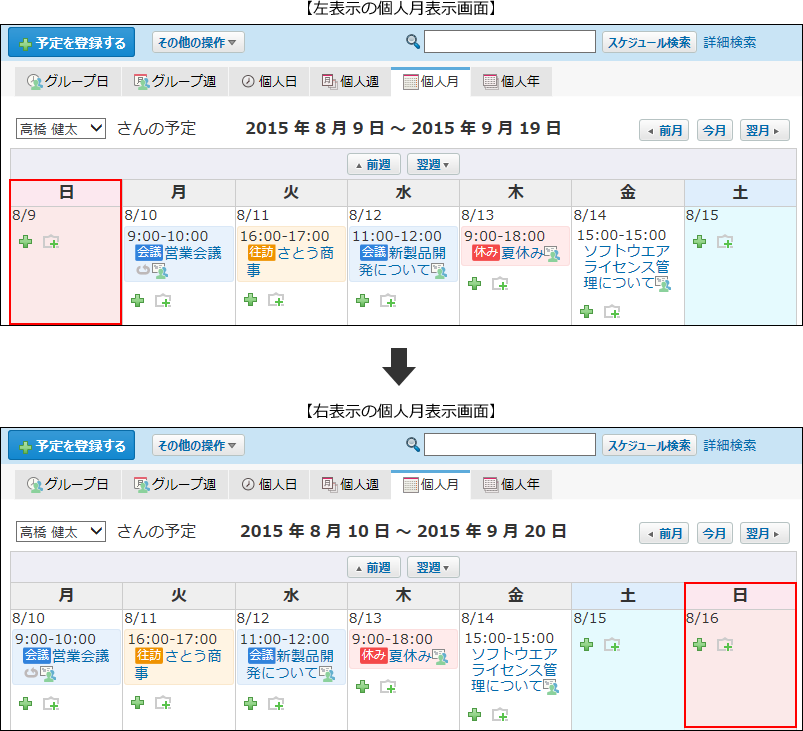803x731 pixels.
Task: Open 営業会議 event in bottom calendar
Action: pos(81,656)
